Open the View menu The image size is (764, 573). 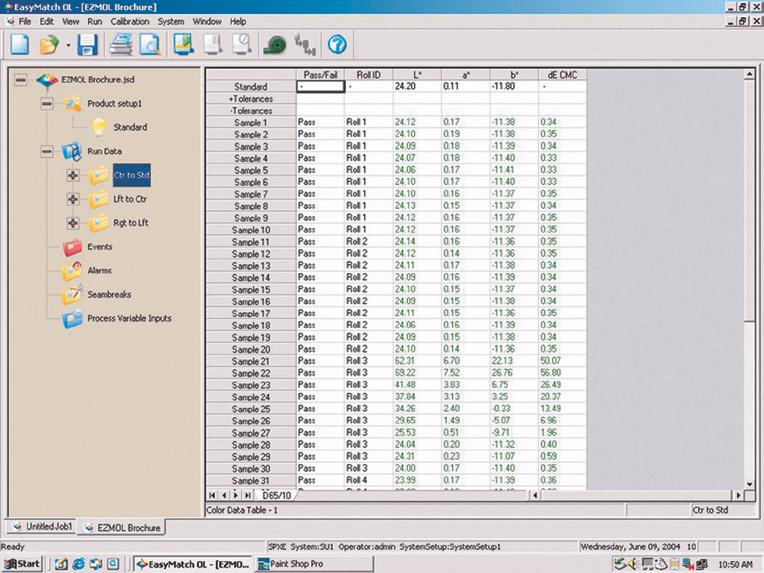coord(70,21)
